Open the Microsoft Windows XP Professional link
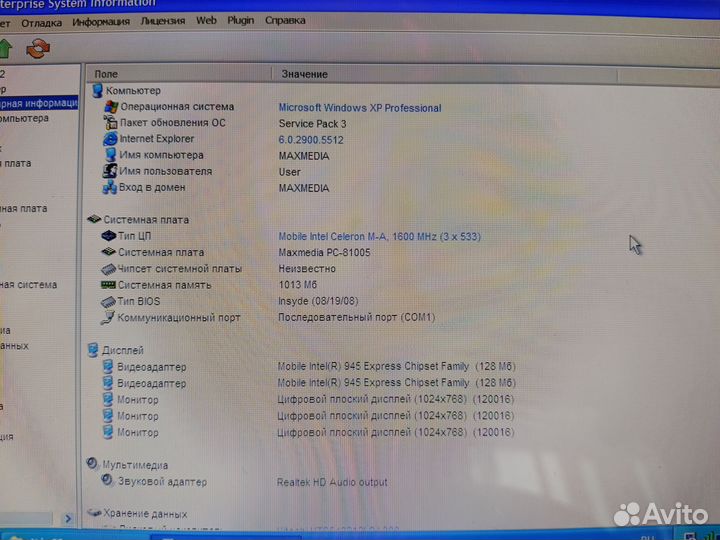This screenshot has height=540, width=720. [359, 108]
